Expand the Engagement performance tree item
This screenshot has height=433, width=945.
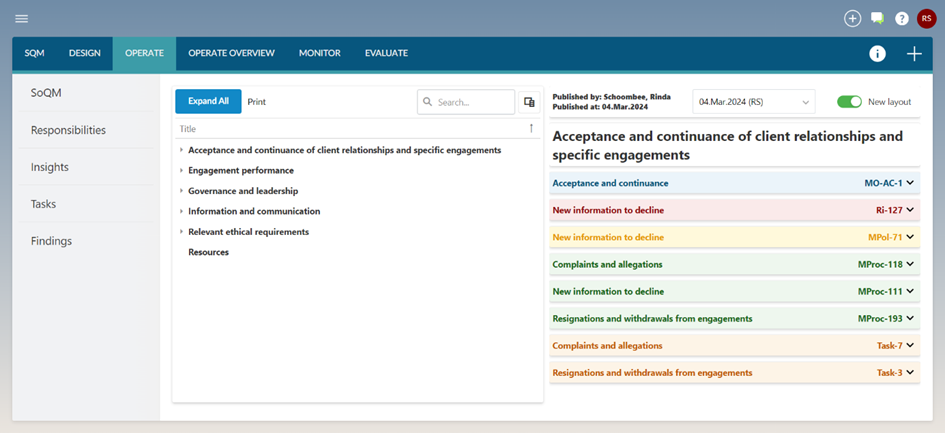pos(182,171)
